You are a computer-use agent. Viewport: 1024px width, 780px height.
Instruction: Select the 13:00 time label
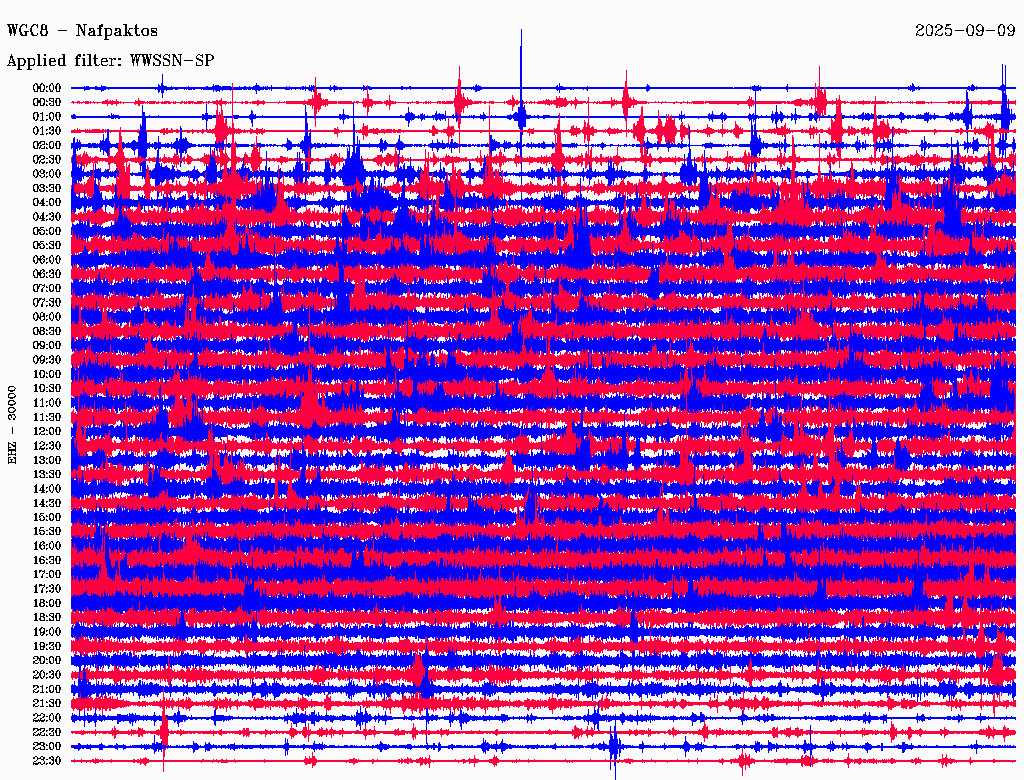pyautogui.click(x=47, y=461)
